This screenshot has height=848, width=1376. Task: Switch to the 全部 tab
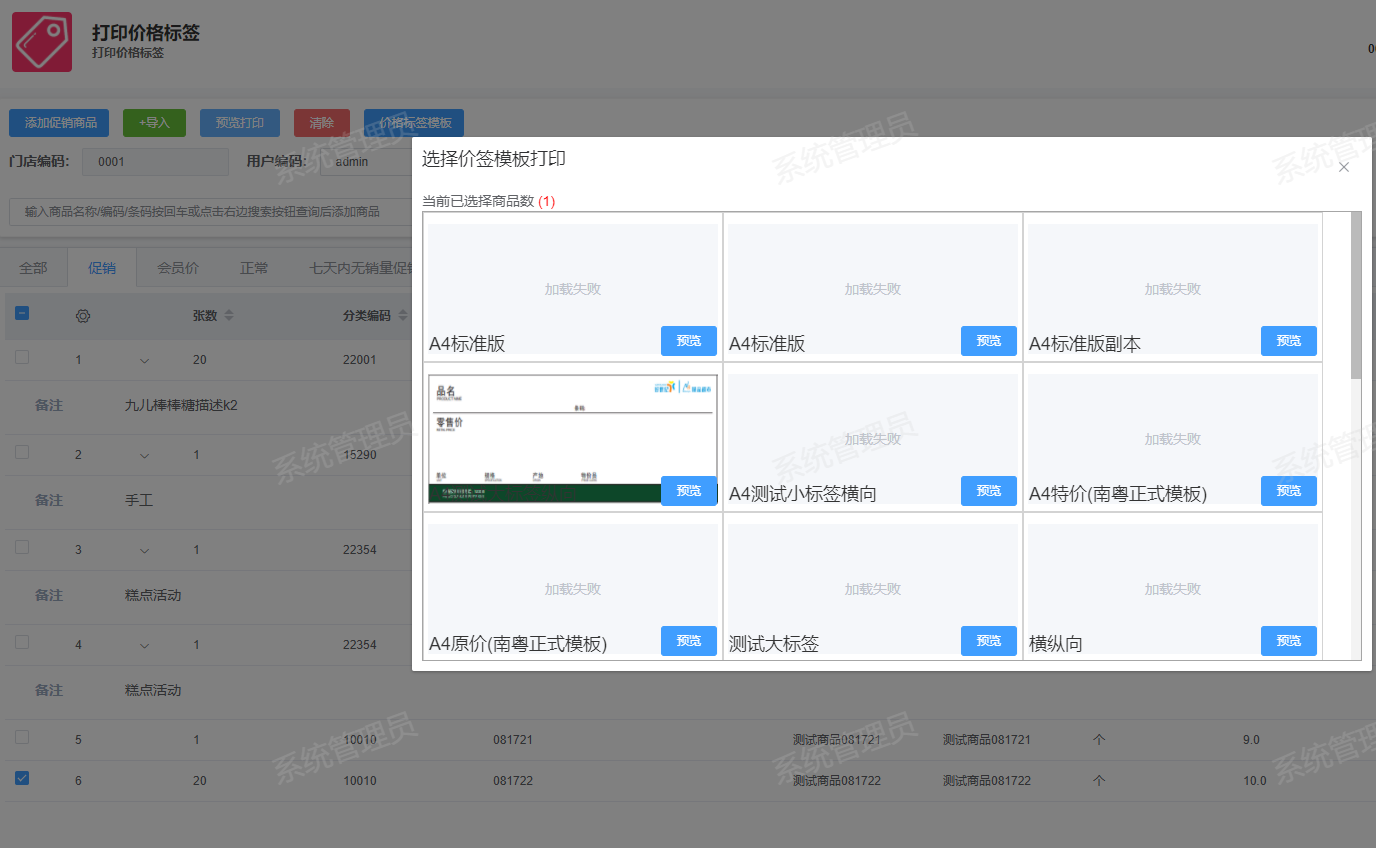[33, 268]
